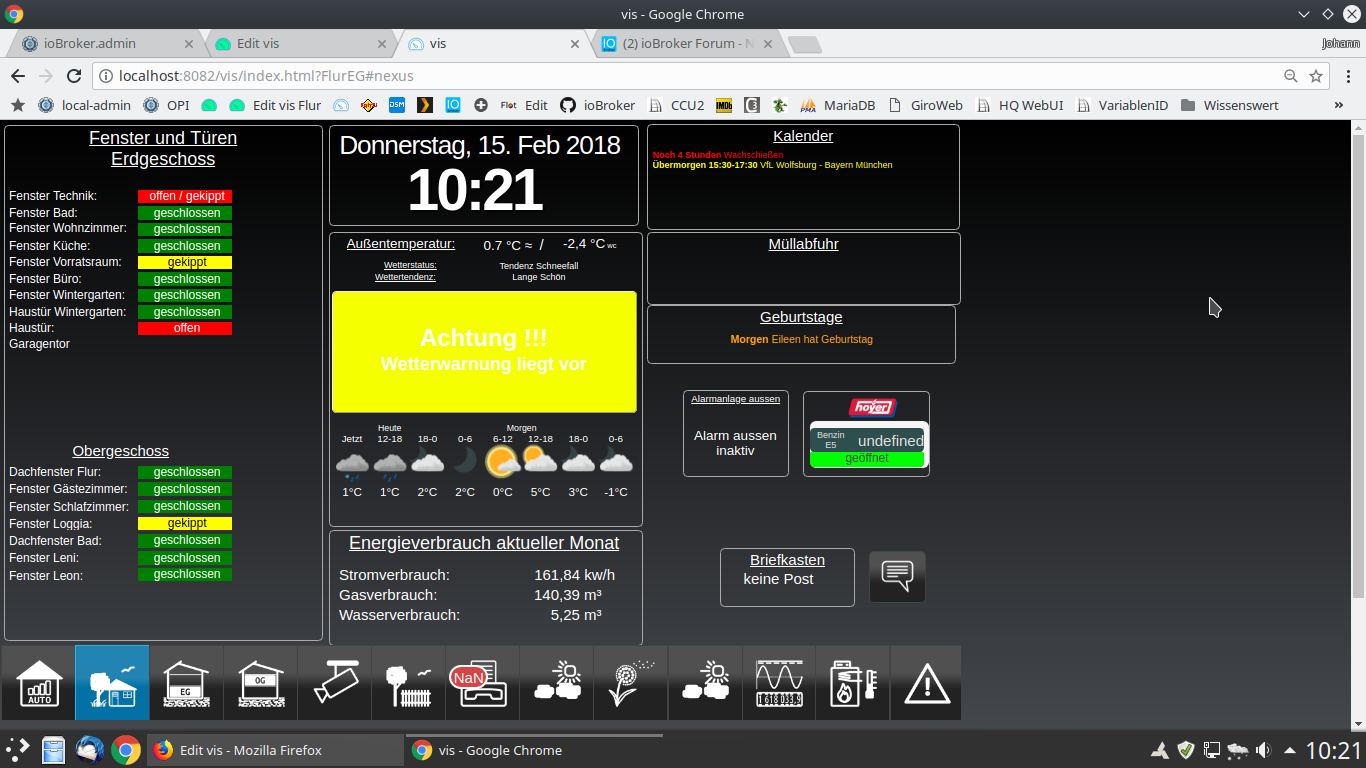Click the green geöffnet station status
1366x768 pixels.
point(866,459)
